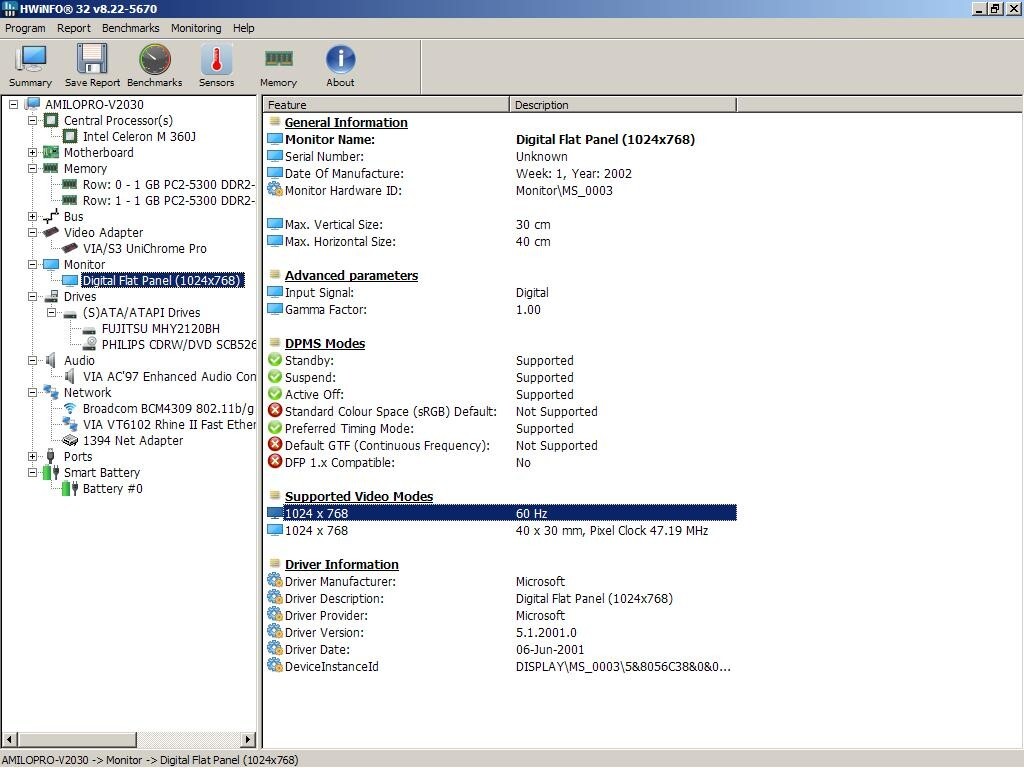Open the Program menu

click(x=25, y=28)
